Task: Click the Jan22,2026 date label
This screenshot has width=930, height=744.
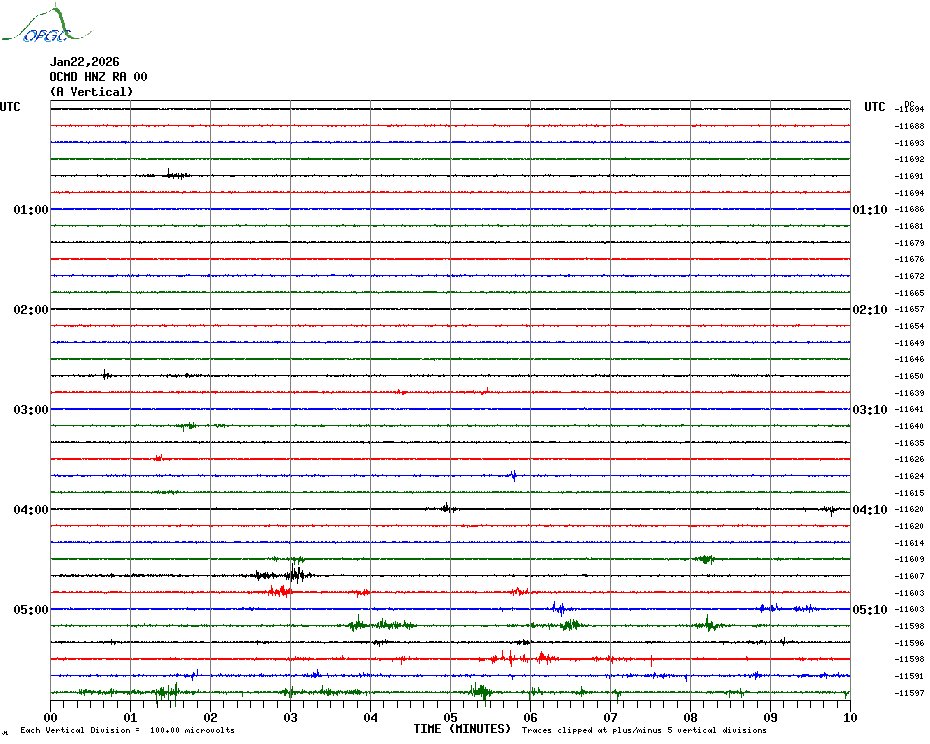Action: coord(84,62)
